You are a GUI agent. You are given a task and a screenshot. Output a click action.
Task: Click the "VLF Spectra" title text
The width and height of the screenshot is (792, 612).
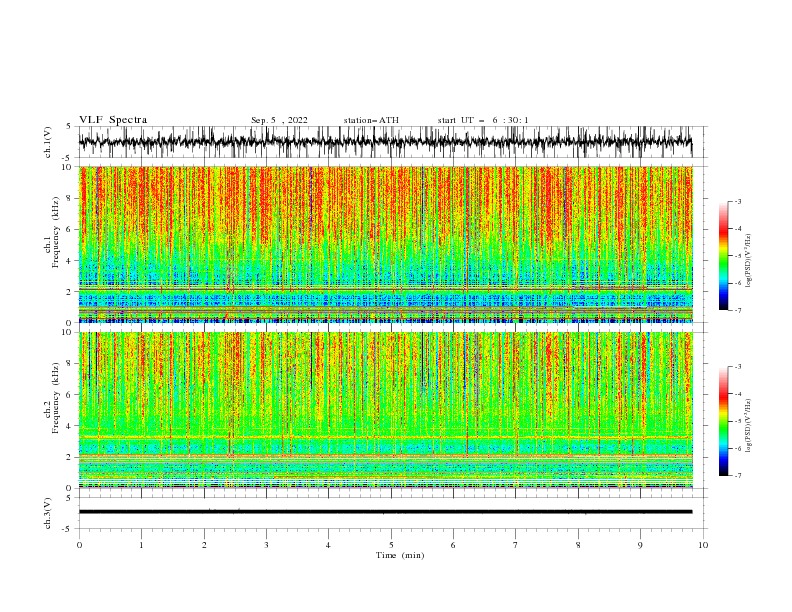click(x=113, y=120)
